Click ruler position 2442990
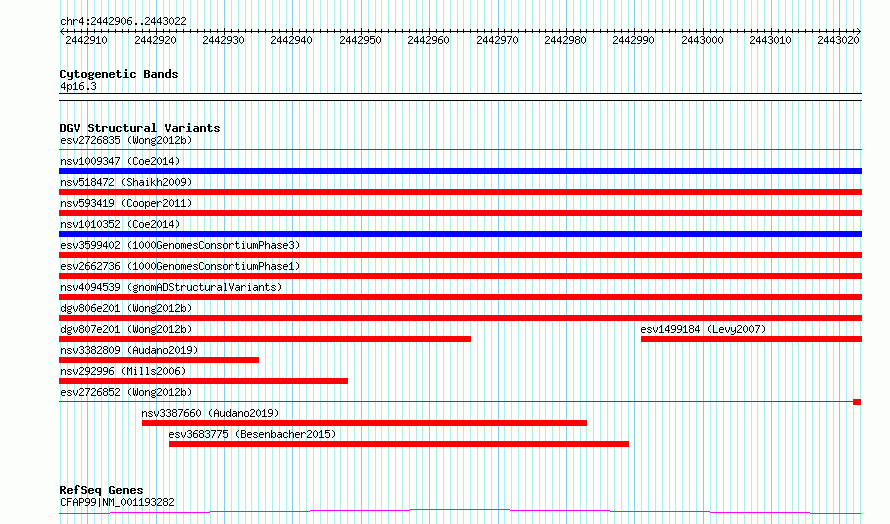The image size is (890, 524). (633, 40)
